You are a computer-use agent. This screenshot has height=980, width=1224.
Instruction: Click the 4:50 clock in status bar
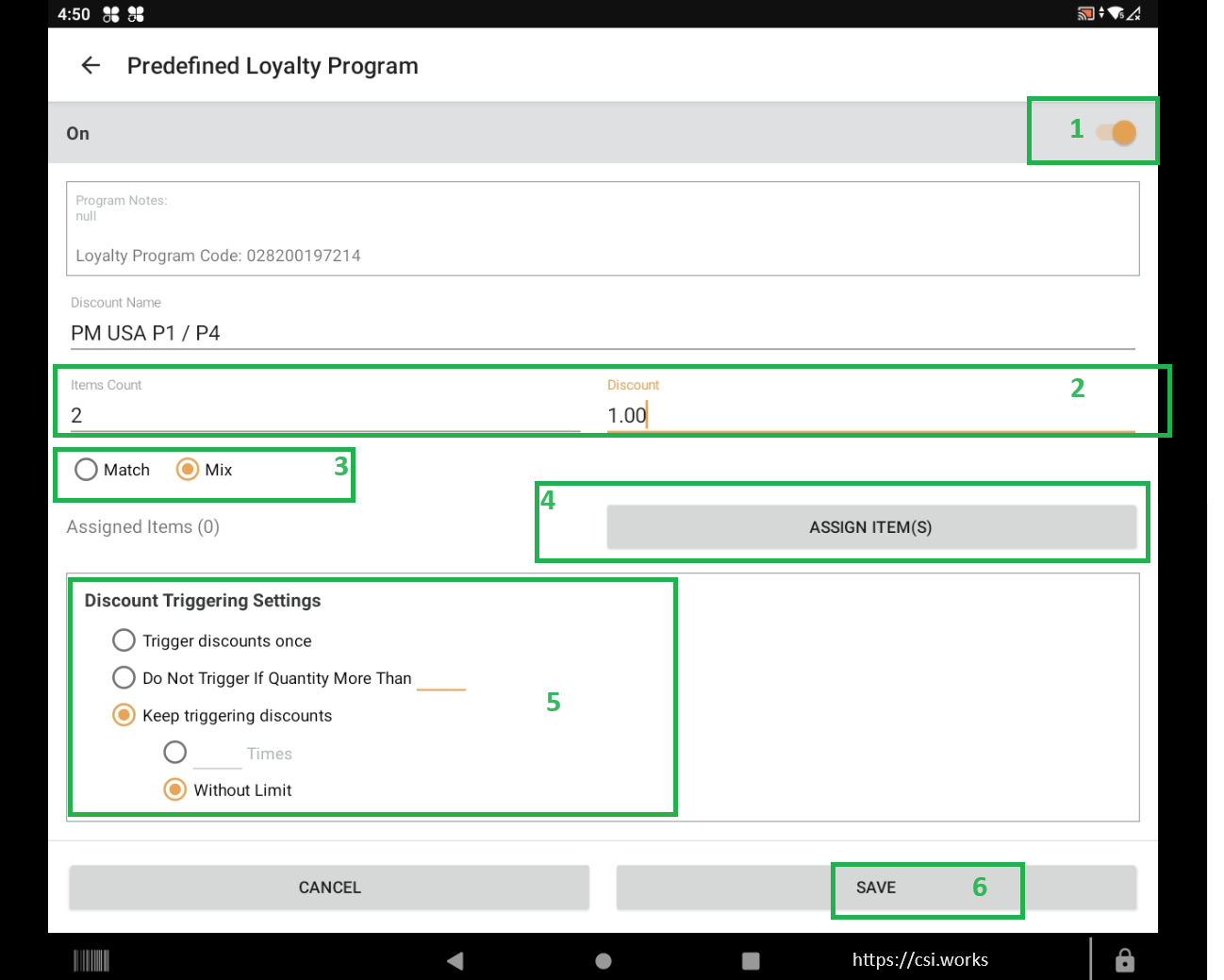point(74,14)
